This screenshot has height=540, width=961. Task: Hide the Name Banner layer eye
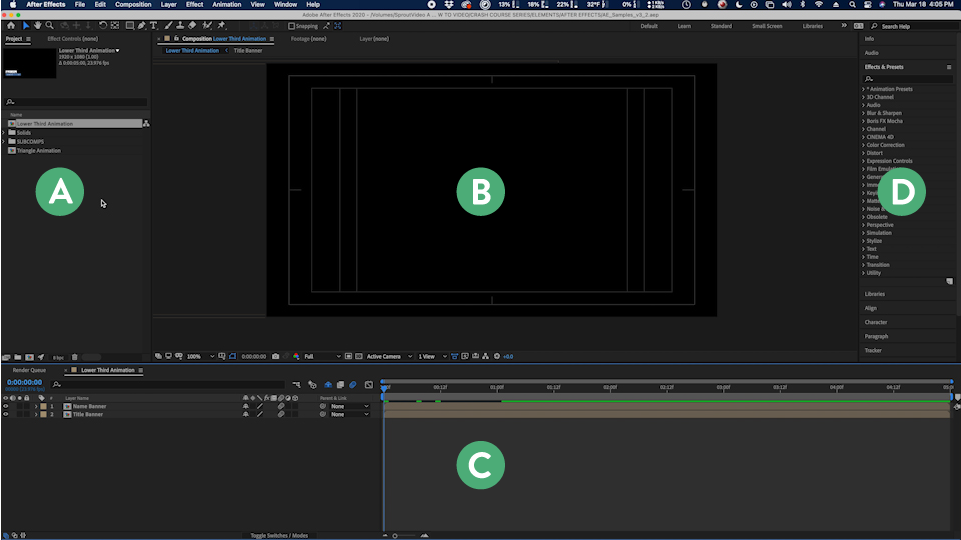click(x=6, y=406)
